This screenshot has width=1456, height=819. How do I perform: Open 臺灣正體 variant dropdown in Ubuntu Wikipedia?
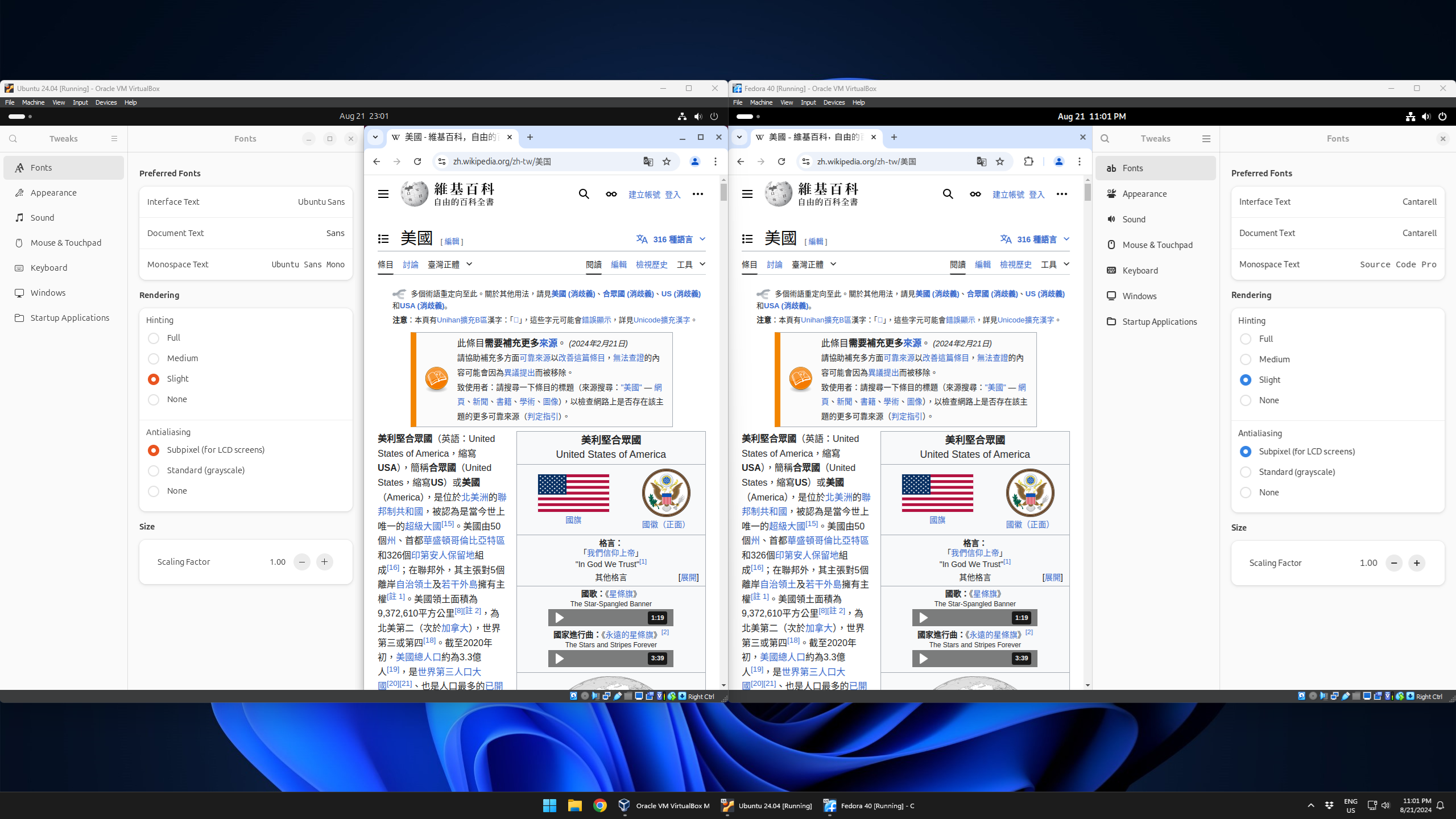(450, 264)
